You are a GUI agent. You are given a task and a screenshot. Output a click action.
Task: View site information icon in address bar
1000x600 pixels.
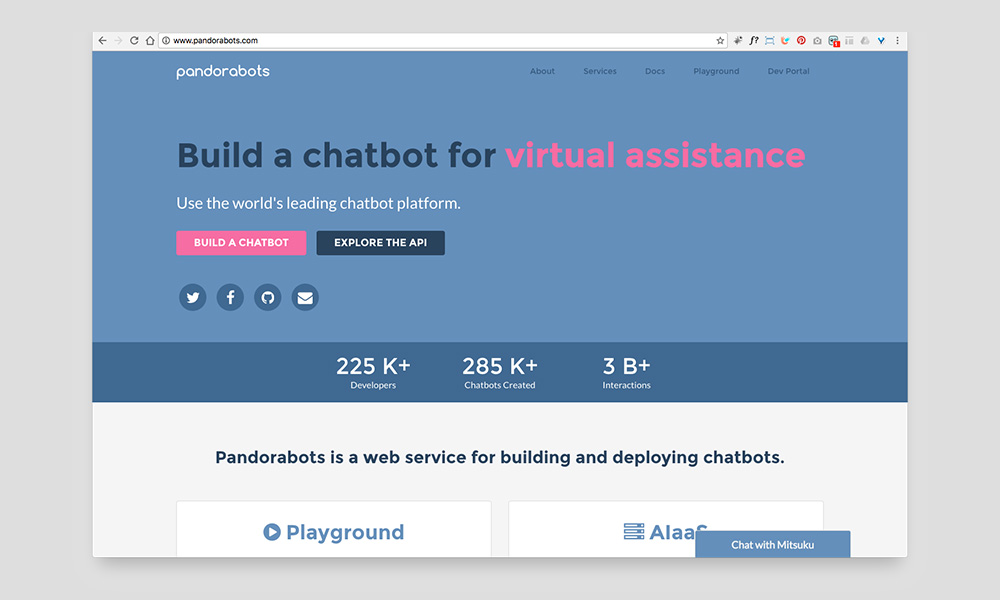166,40
